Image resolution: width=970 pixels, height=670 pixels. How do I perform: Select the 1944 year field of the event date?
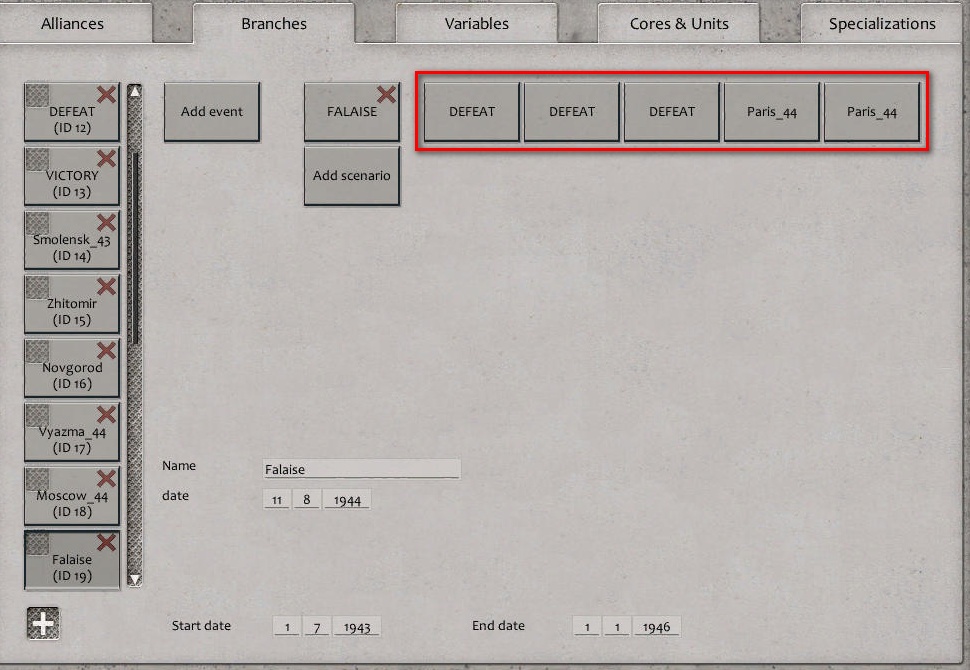[347, 498]
